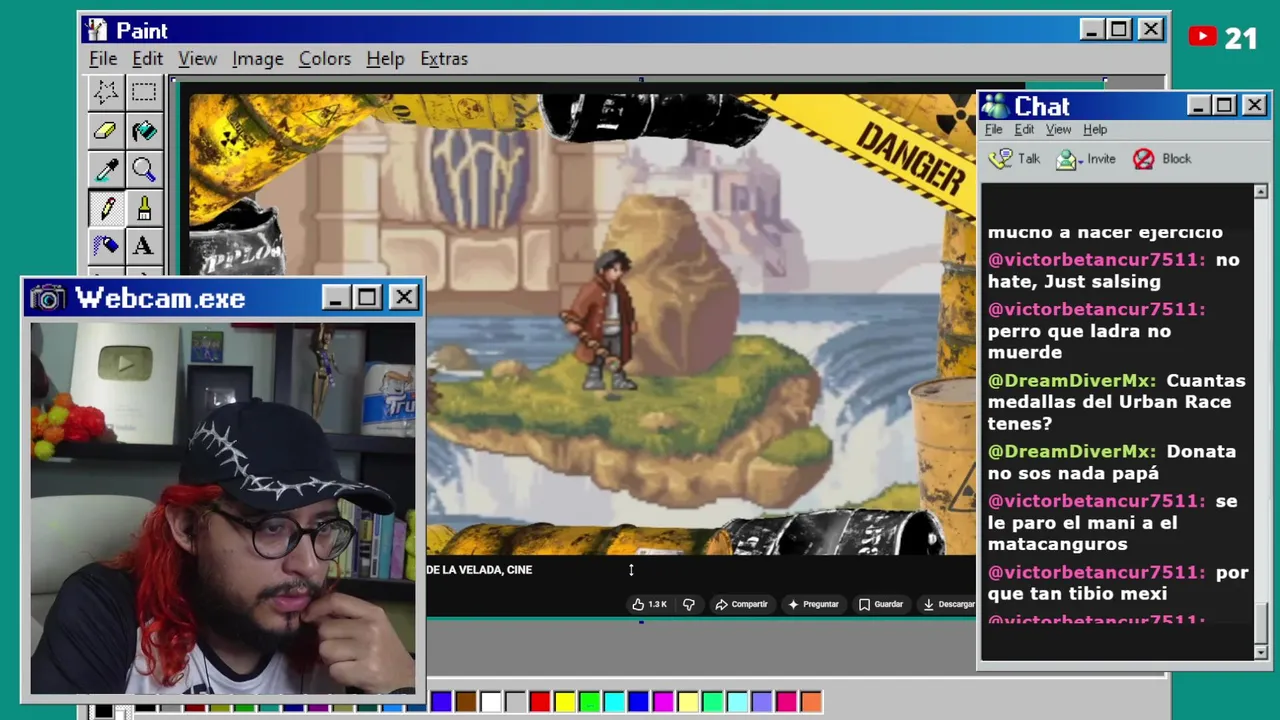Click the Chat scrollbar thumb
The height and width of the screenshot is (720, 1280).
click(1260, 622)
